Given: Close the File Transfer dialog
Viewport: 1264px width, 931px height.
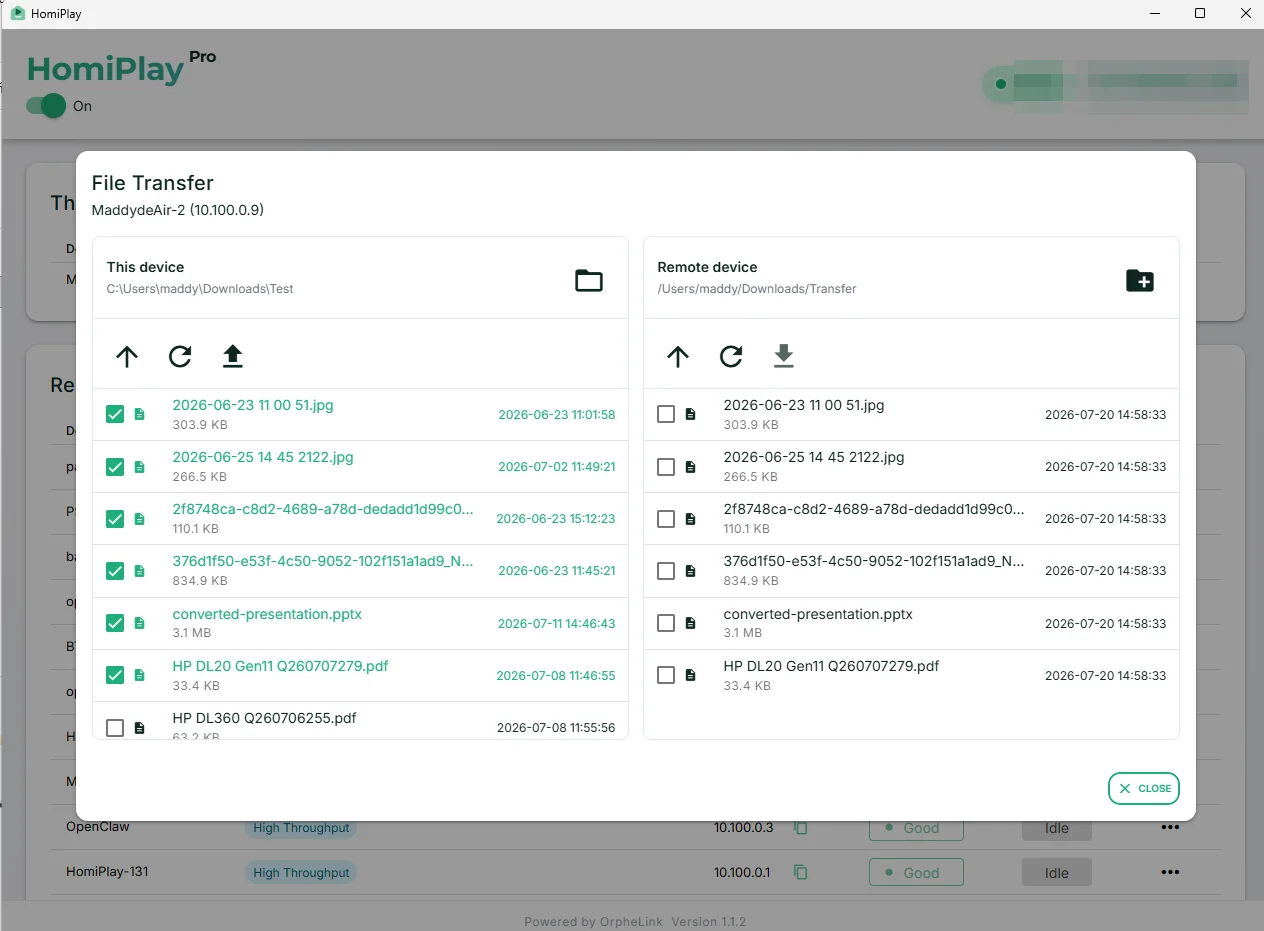Looking at the screenshot, I should tap(1144, 788).
